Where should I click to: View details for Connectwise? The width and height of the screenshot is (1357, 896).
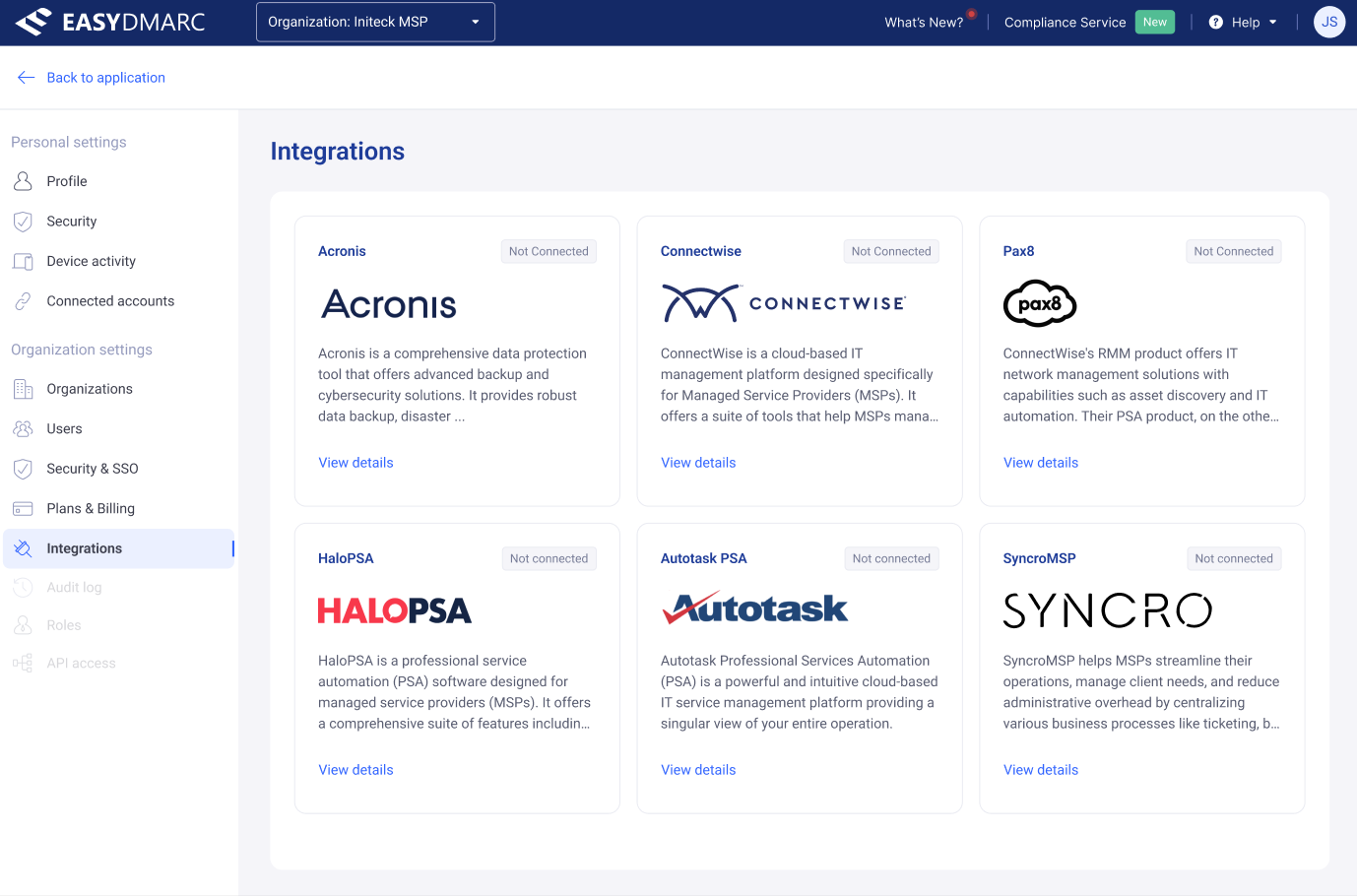(698, 463)
